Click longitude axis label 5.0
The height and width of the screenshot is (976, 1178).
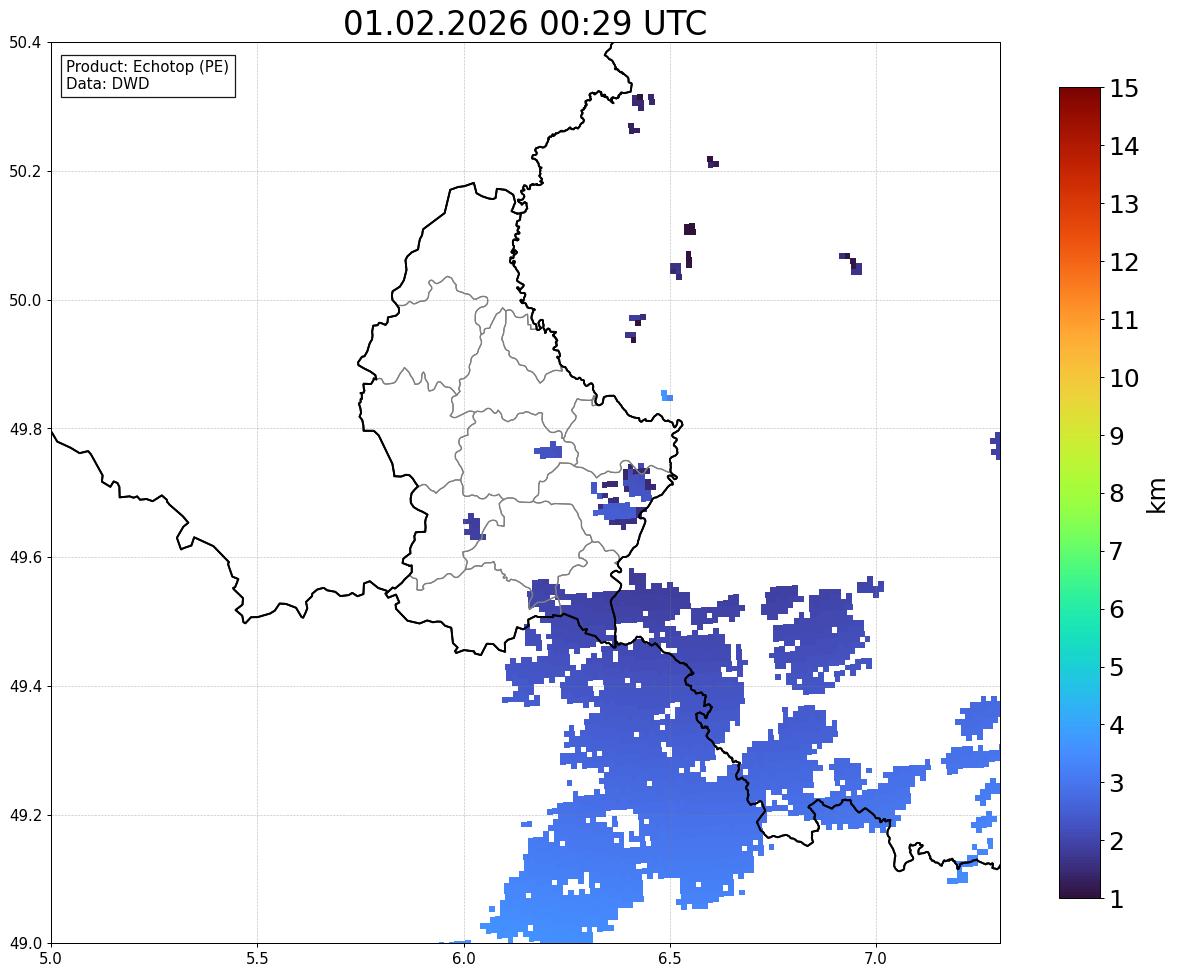[x=51, y=959]
